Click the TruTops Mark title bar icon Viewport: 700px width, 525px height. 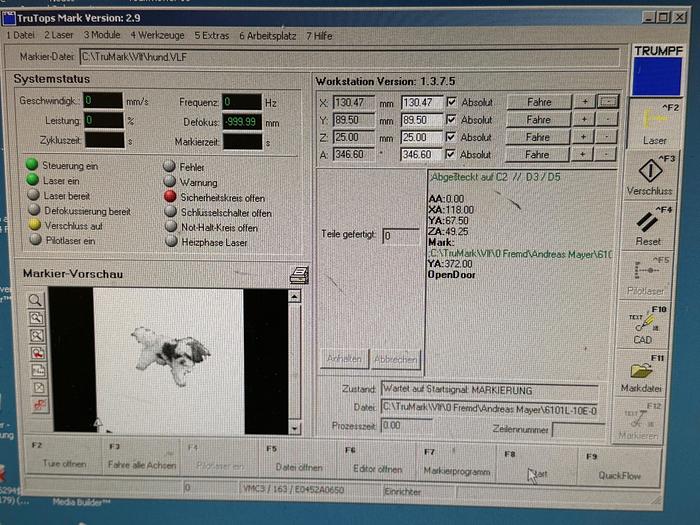tap(8, 18)
